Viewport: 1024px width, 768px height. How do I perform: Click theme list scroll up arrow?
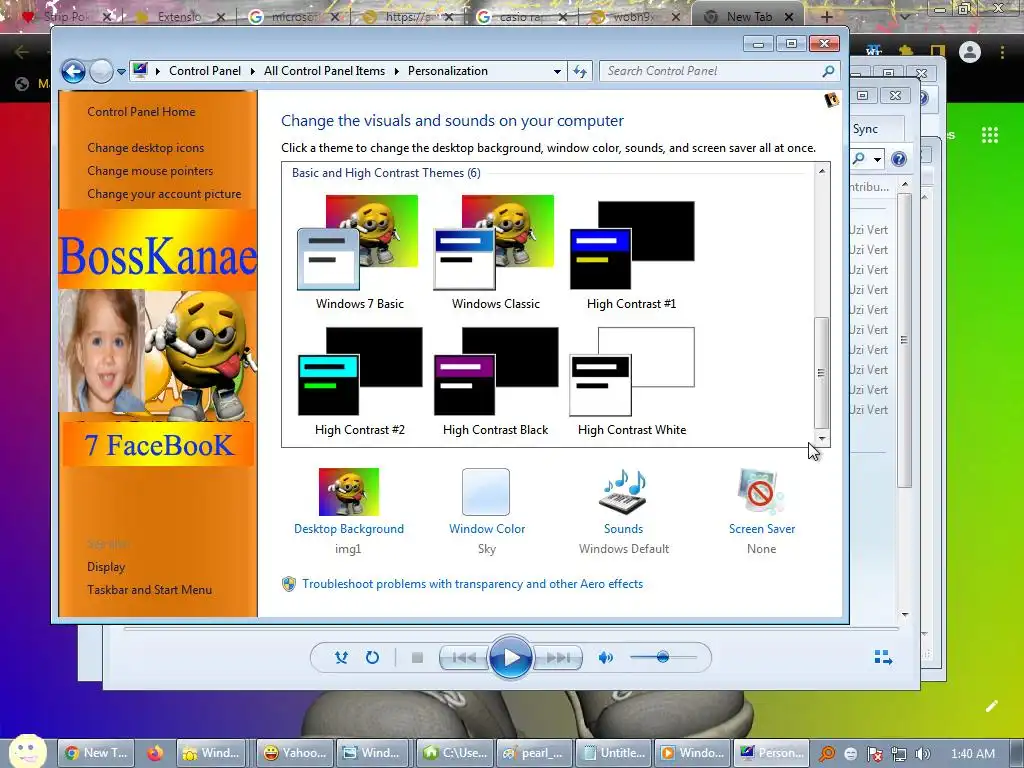[x=822, y=170]
